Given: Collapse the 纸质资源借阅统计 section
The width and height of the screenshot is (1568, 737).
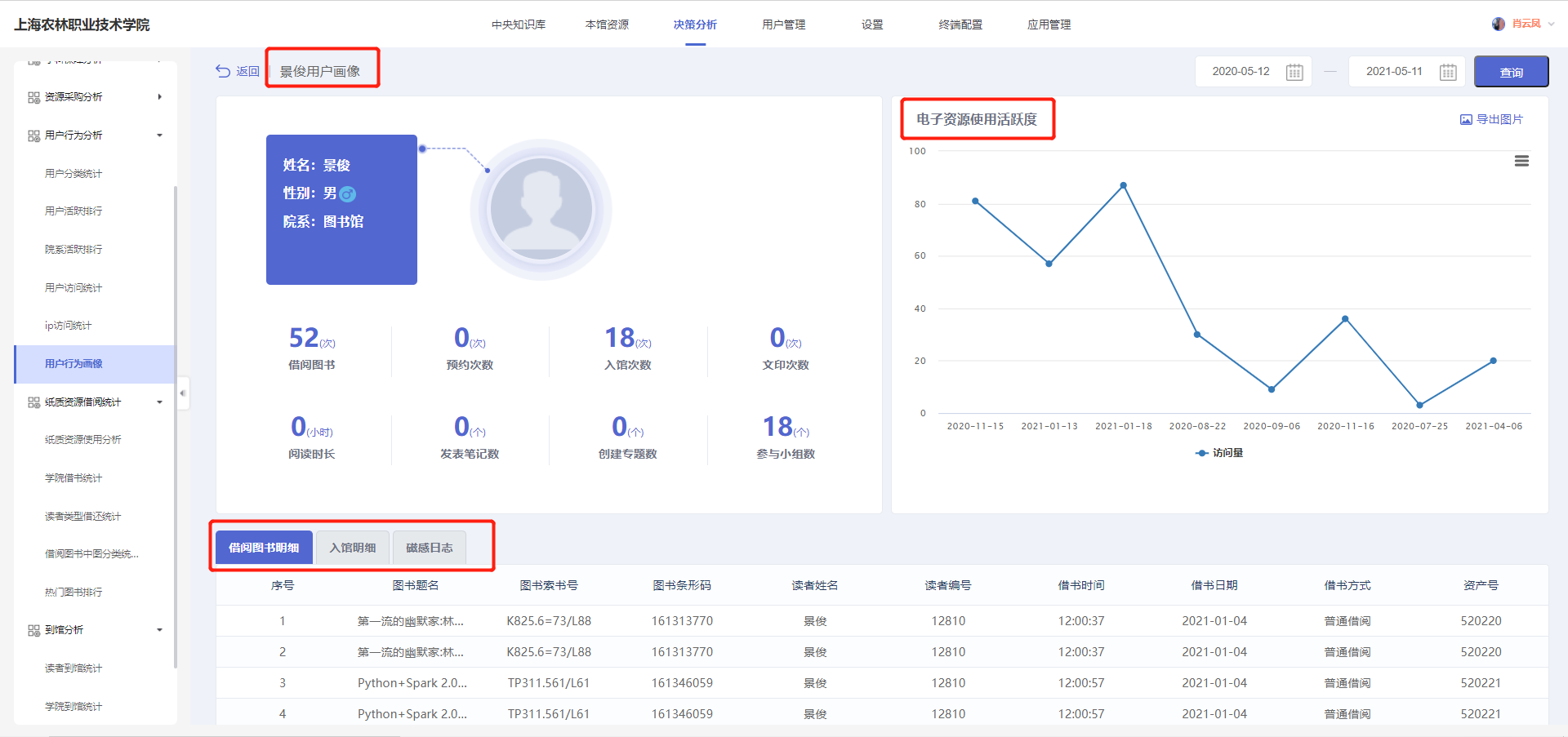Looking at the screenshot, I should [x=159, y=402].
